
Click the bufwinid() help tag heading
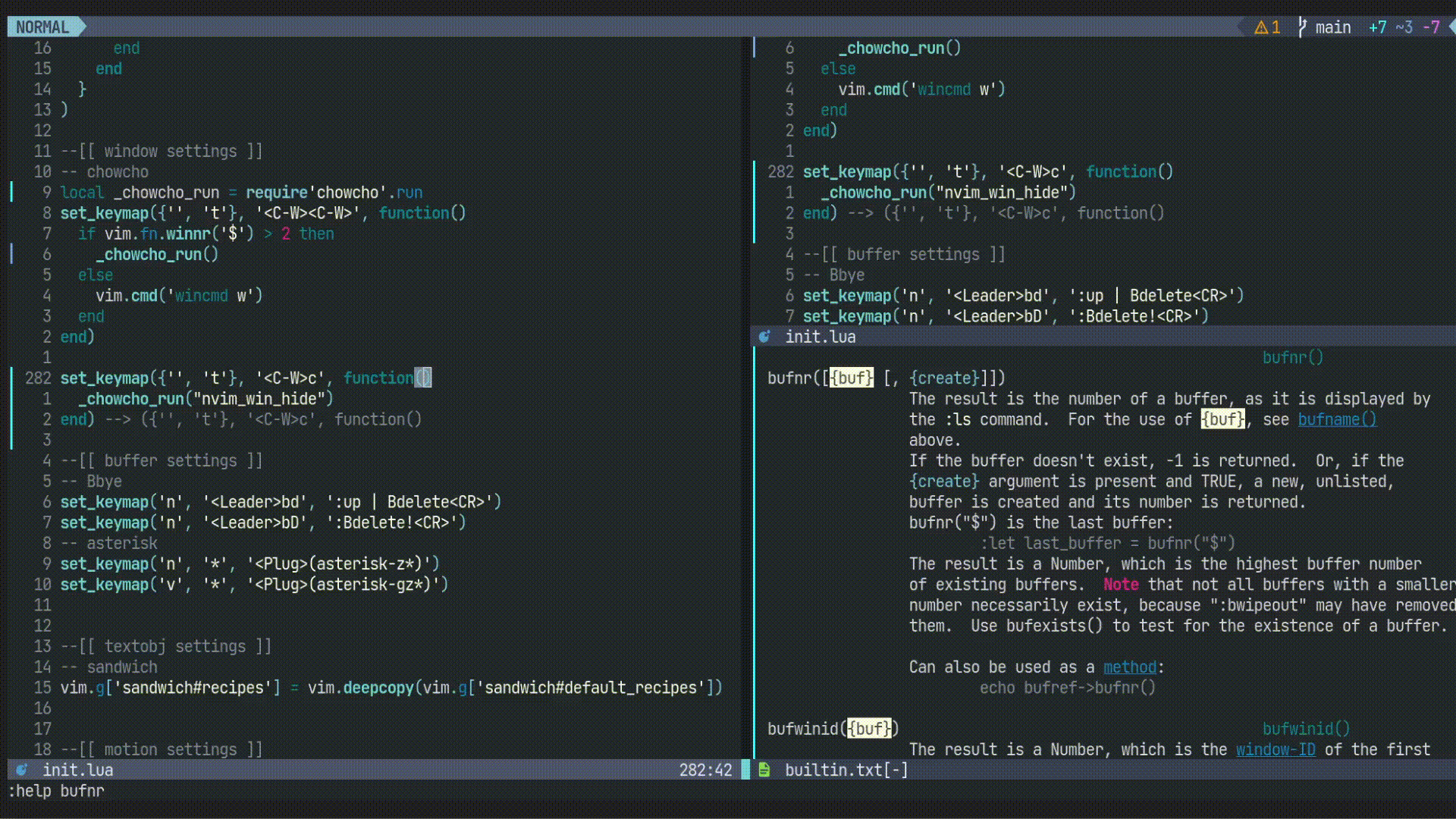(x=1305, y=729)
